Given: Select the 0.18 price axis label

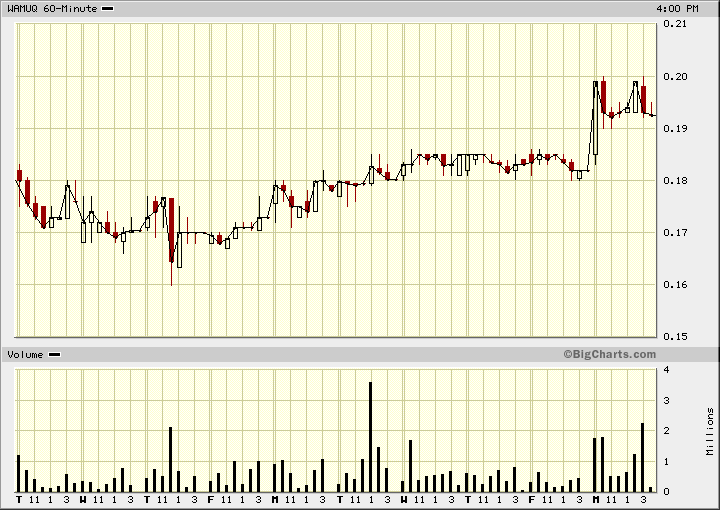Looking at the screenshot, I should click(675, 180).
